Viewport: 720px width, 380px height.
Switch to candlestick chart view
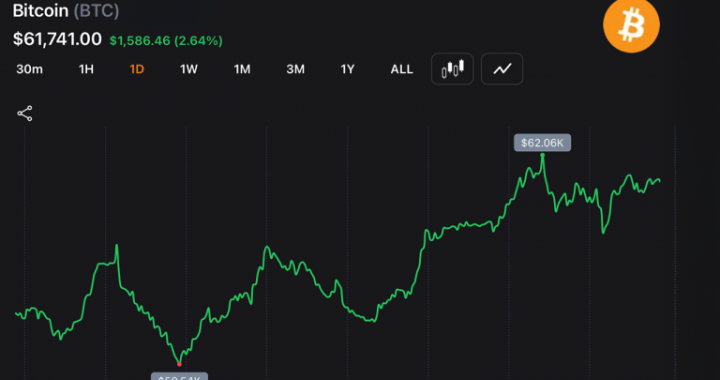452,69
